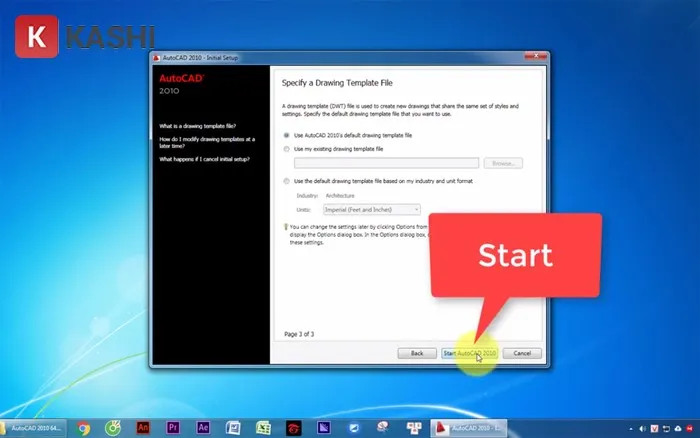700x438 pixels.
Task: Click the red V tray icon
Action: [x=654, y=429]
